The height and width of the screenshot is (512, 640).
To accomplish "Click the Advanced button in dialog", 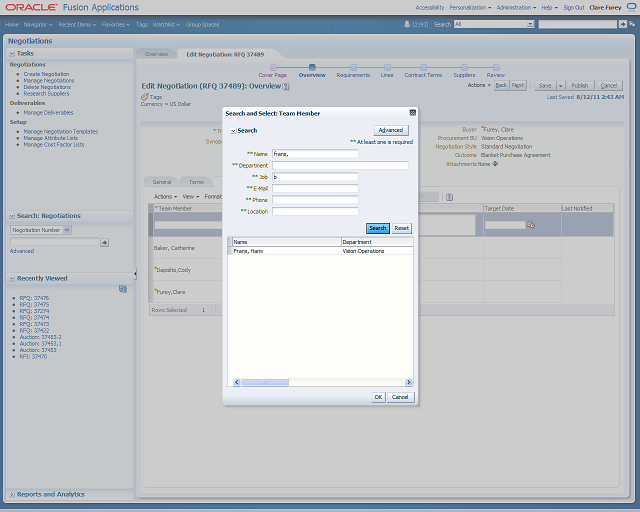I will [x=391, y=130].
